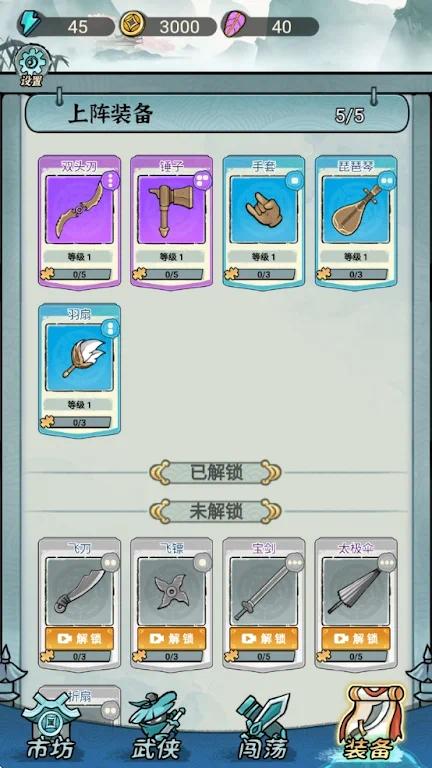Image resolution: width=432 pixels, height=768 pixels.
Task: Unlock the 宝剑 sword via video
Action: tap(264, 638)
